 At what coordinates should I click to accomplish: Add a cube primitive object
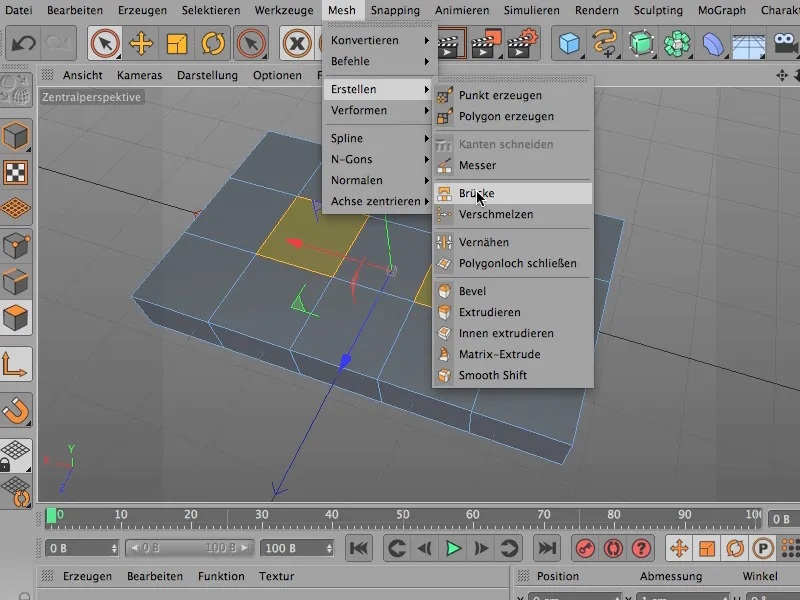coord(569,43)
